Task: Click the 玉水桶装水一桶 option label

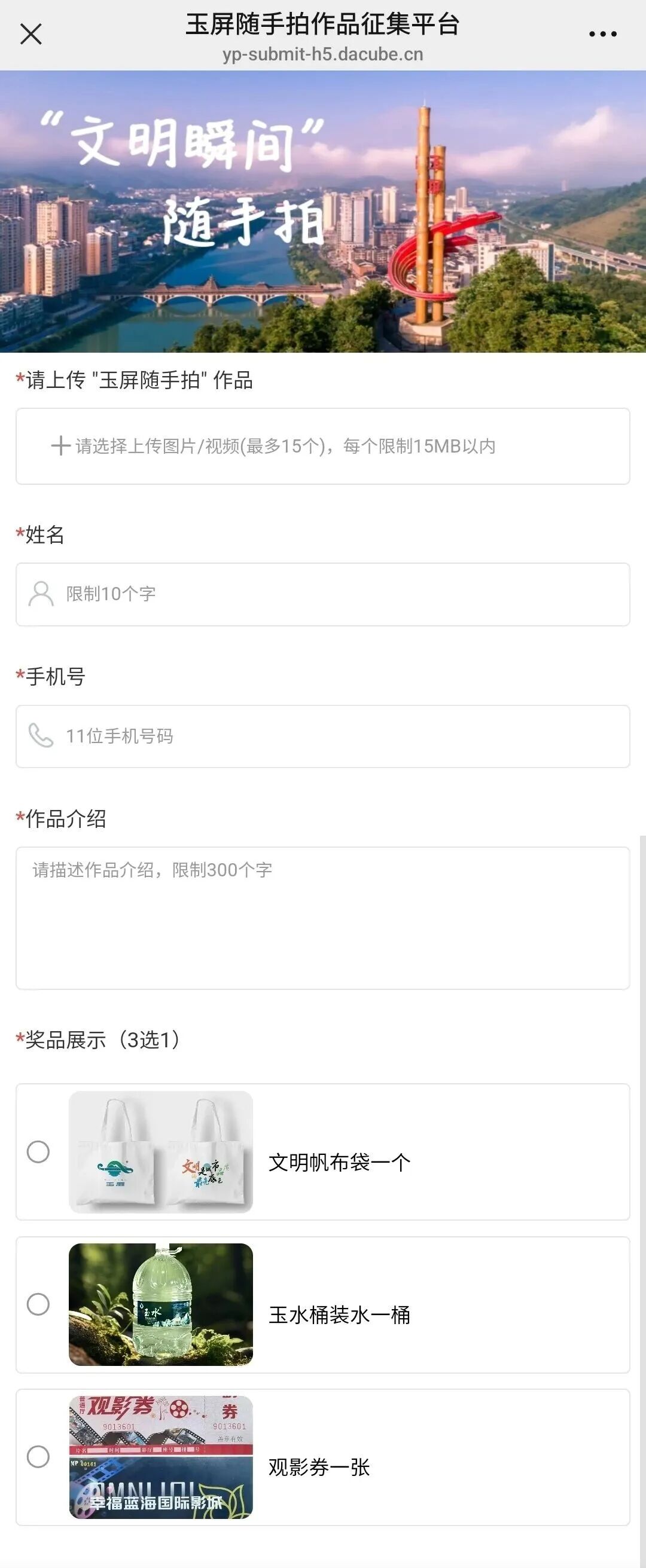Action: pos(339,1315)
